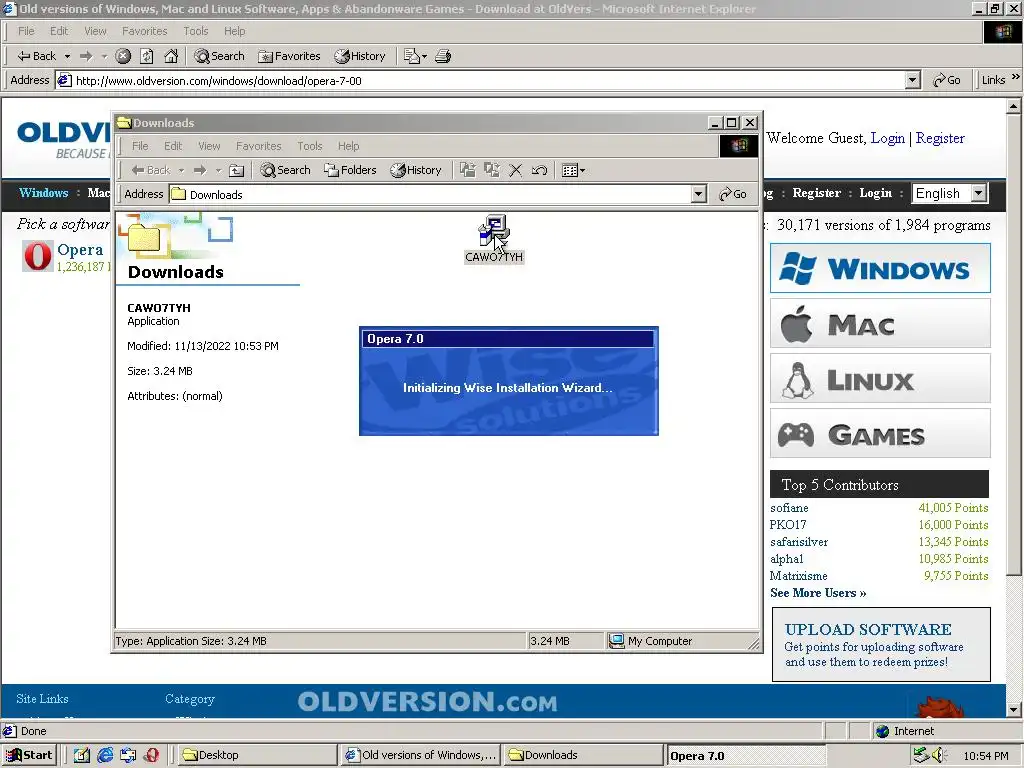Click the Show Desktop quick launch icon

click(82, 755)
